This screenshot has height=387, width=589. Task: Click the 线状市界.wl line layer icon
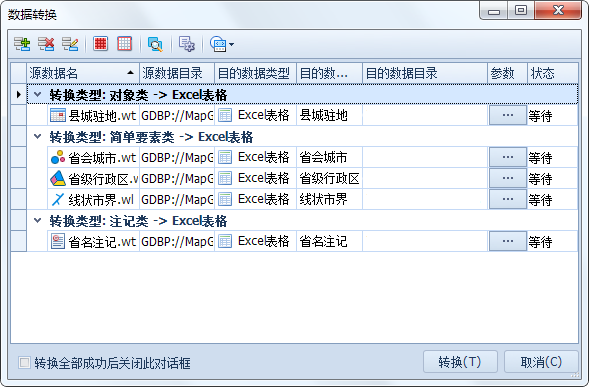coord(57,199)
